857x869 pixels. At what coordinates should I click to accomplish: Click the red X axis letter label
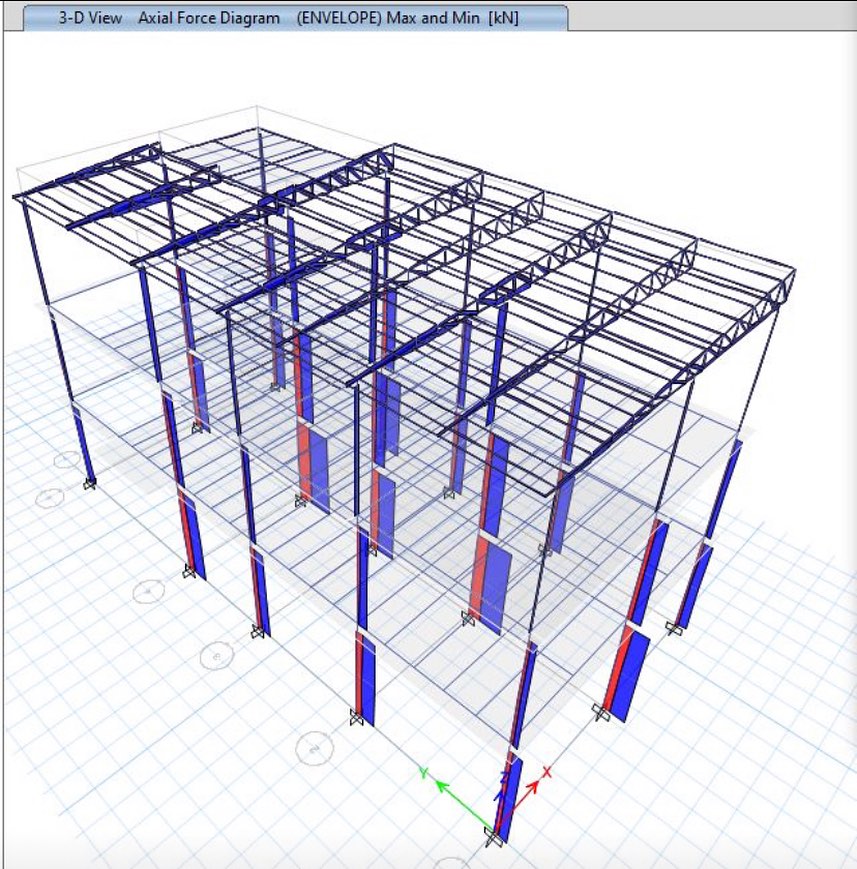click(547, 772)
